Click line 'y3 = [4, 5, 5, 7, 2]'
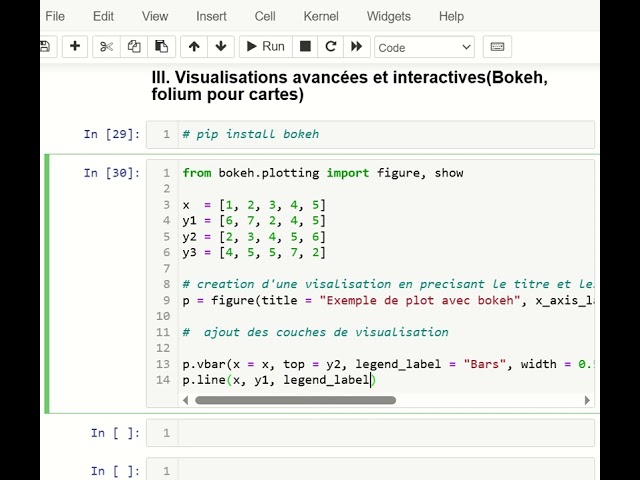 (254, 253)
